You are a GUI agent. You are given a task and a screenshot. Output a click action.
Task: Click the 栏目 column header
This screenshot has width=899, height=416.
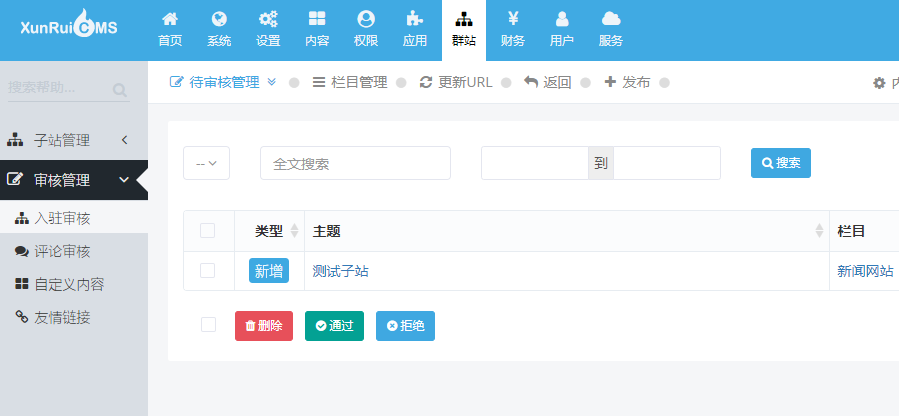click(851, 231)
